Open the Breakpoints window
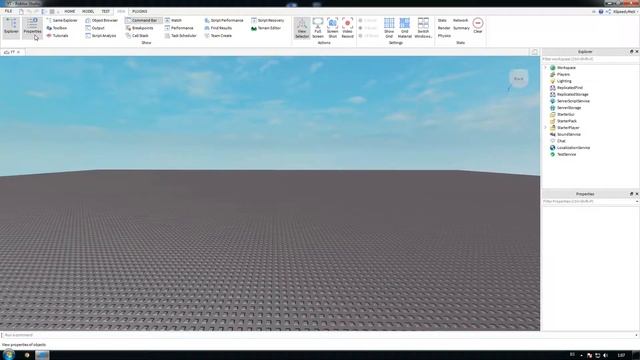The width and height of the screenshot is (640, 360). point(140,28)
